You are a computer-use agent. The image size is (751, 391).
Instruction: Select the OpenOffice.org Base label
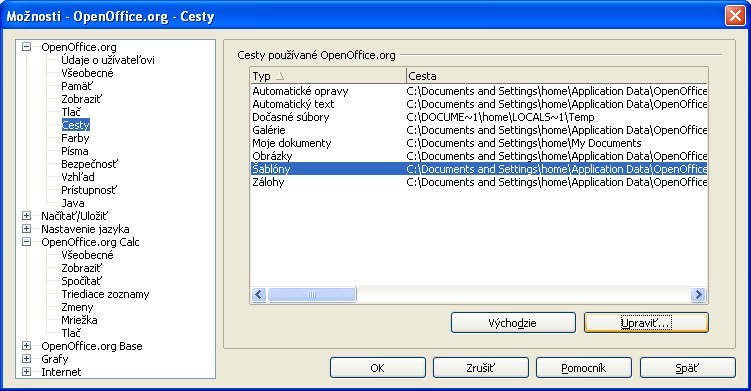point(91,346)
